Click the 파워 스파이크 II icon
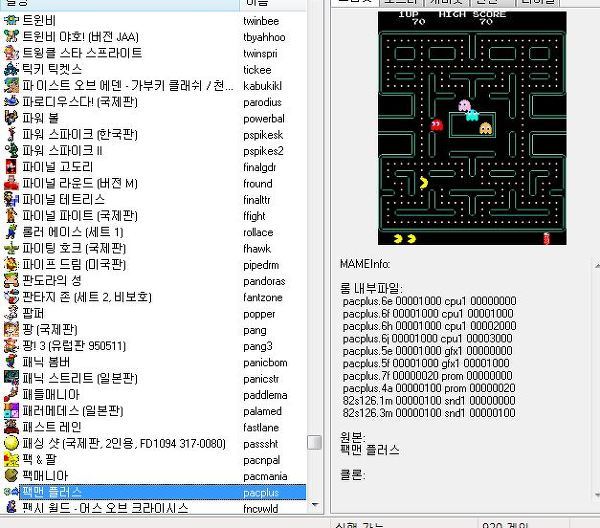 pos(11,150)
